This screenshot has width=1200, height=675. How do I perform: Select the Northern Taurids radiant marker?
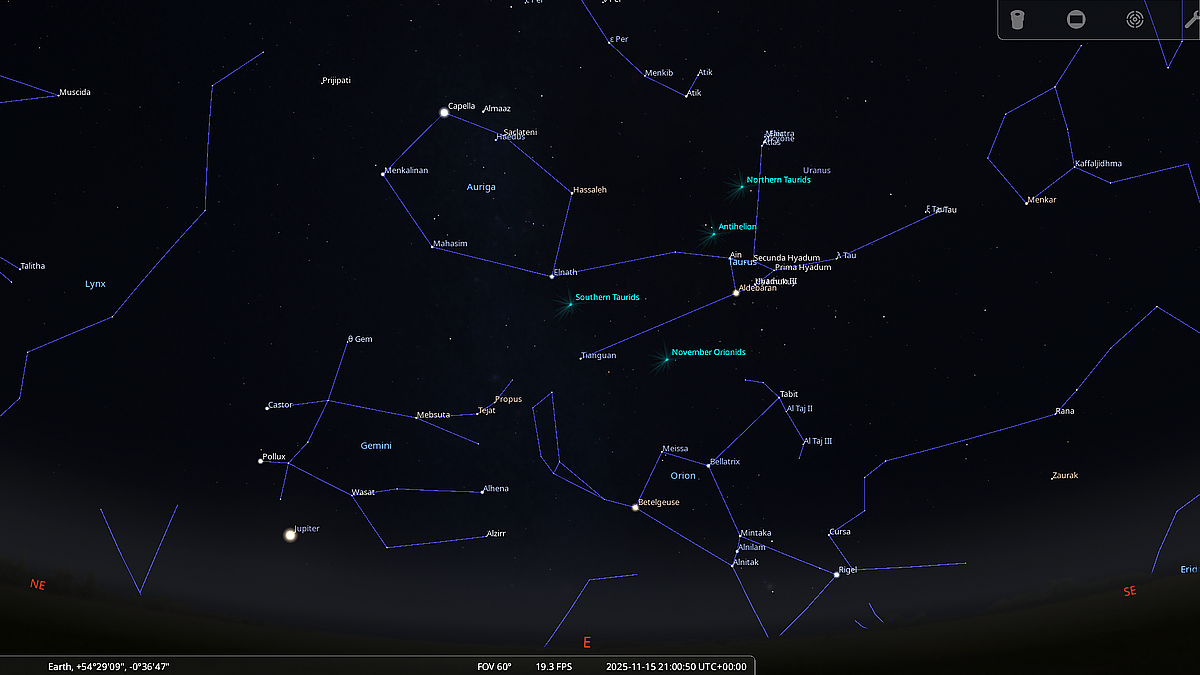click(x=741, y=186)
